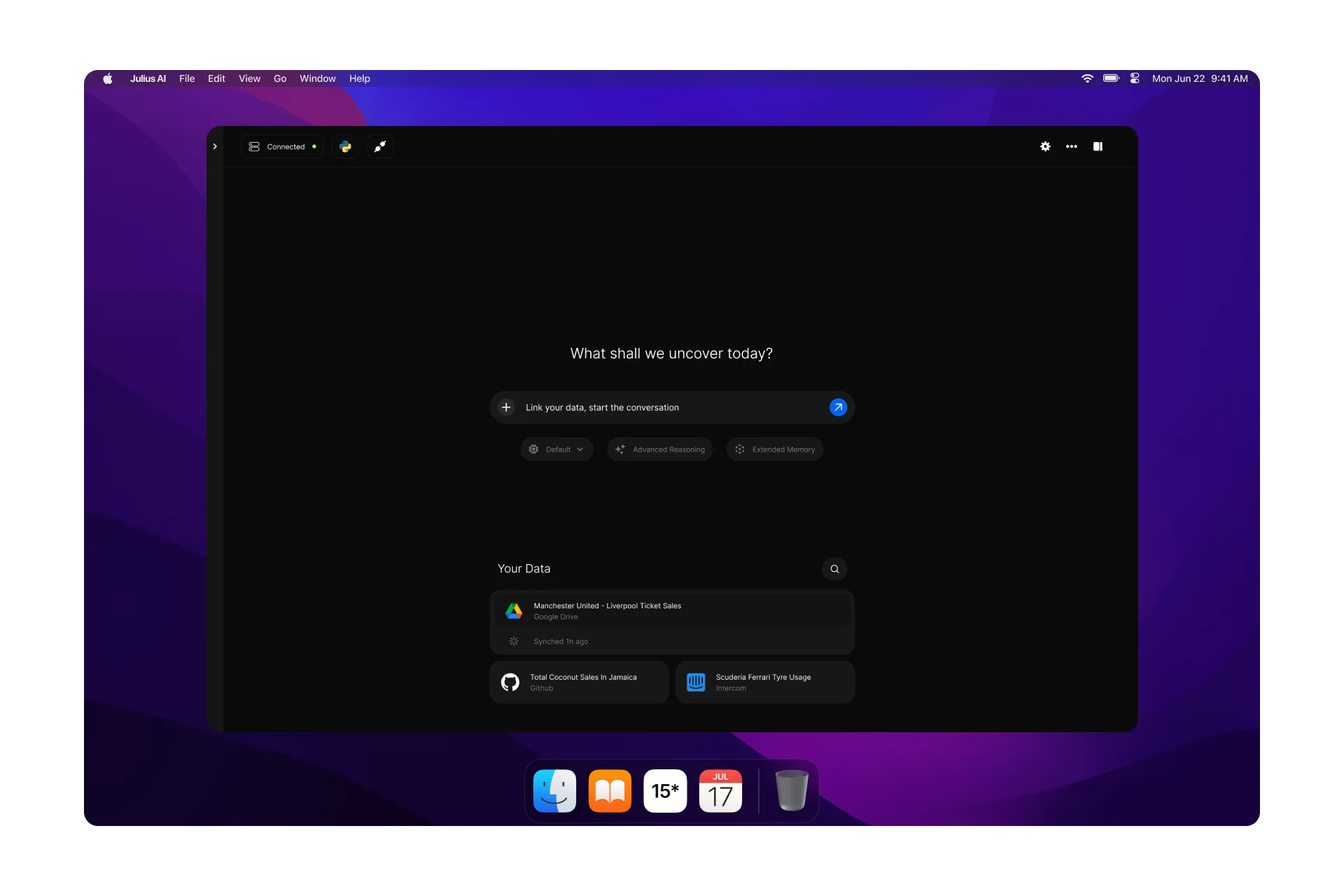
Task: Open the Apple menu
Action: 108,78
